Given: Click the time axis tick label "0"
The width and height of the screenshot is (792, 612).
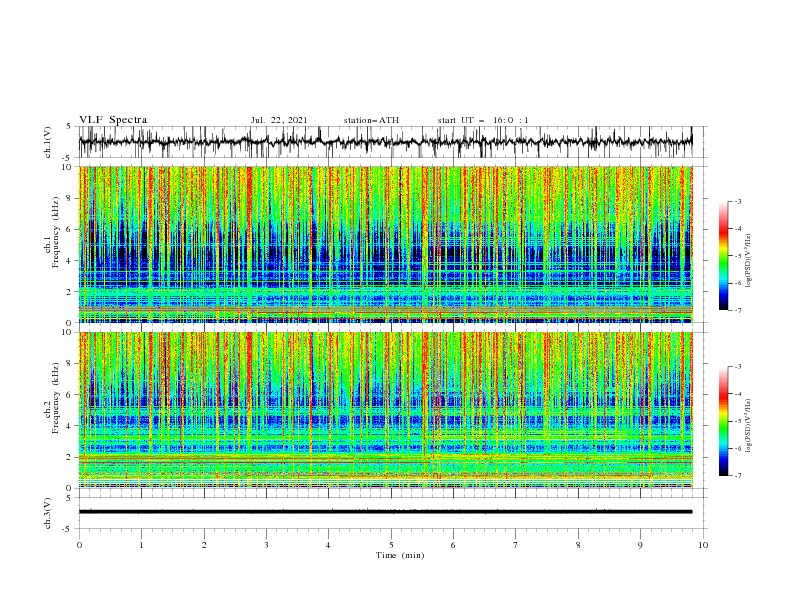Looking at the screenshot, I should (x=79, y=545).
